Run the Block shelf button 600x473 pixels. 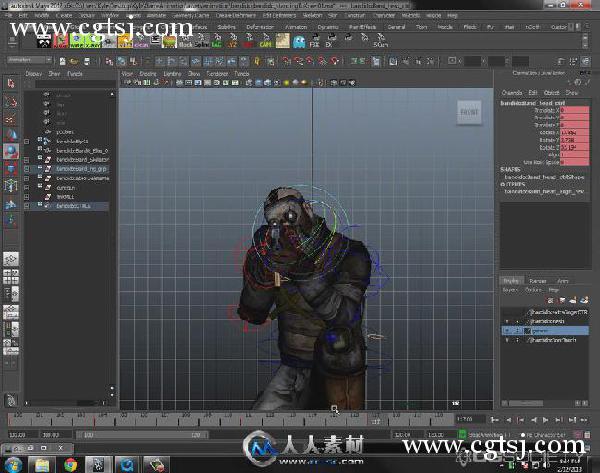point(186,41)
